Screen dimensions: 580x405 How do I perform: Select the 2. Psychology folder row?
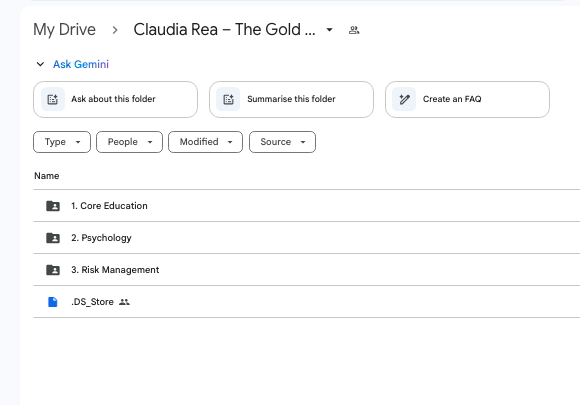(x=307, y=238)
